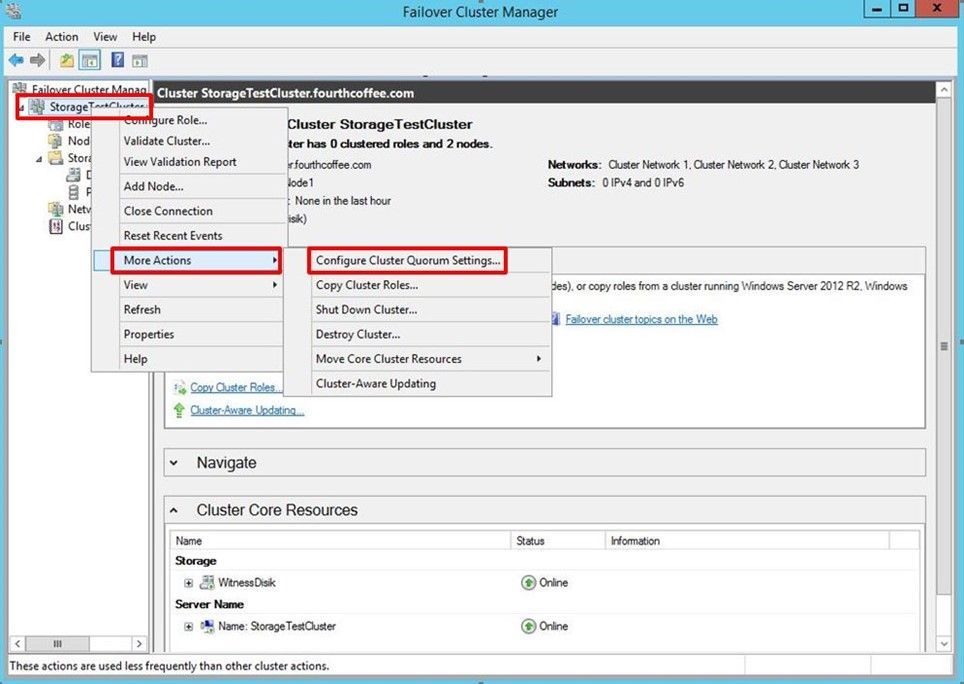
Task: Open the Action menu
Action: pos(61,37)
